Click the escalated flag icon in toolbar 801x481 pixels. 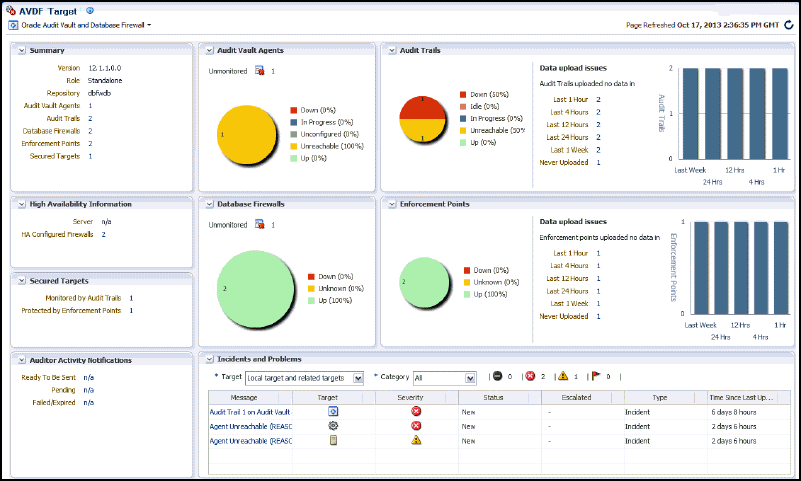[x=596, y=376]
